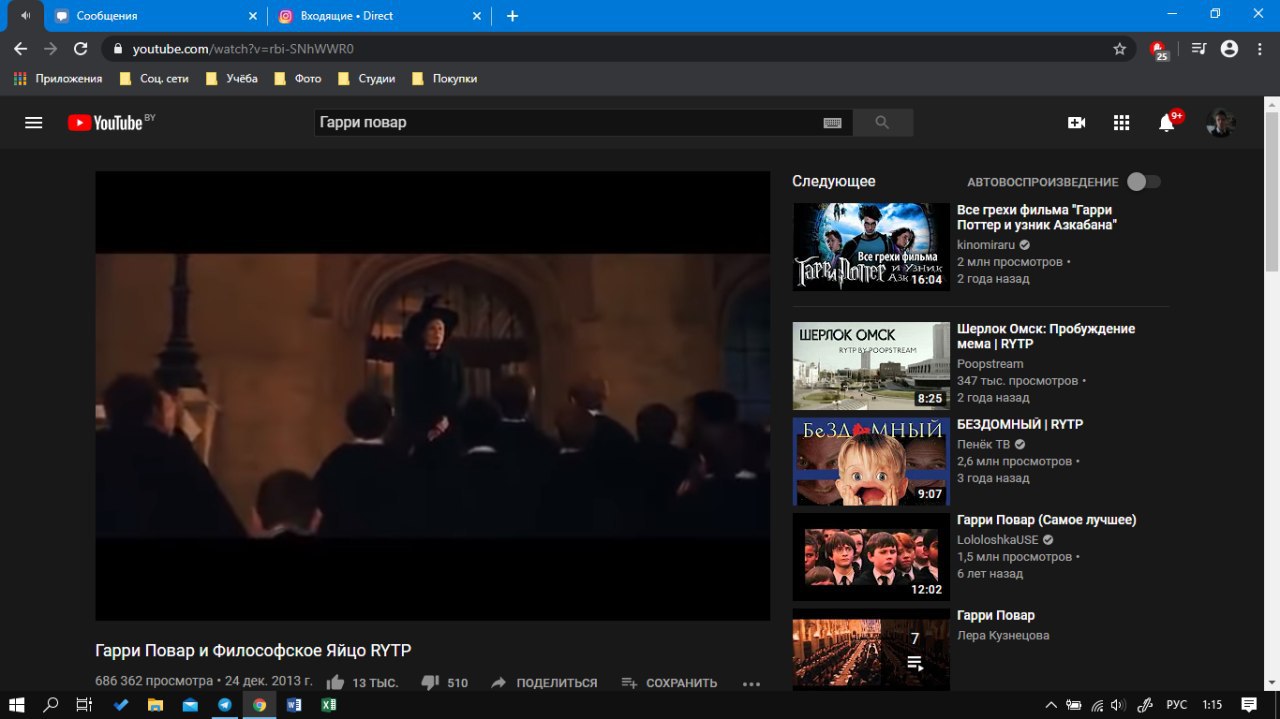Open the on-screen keyboard in search box

(x=832, y=123)
